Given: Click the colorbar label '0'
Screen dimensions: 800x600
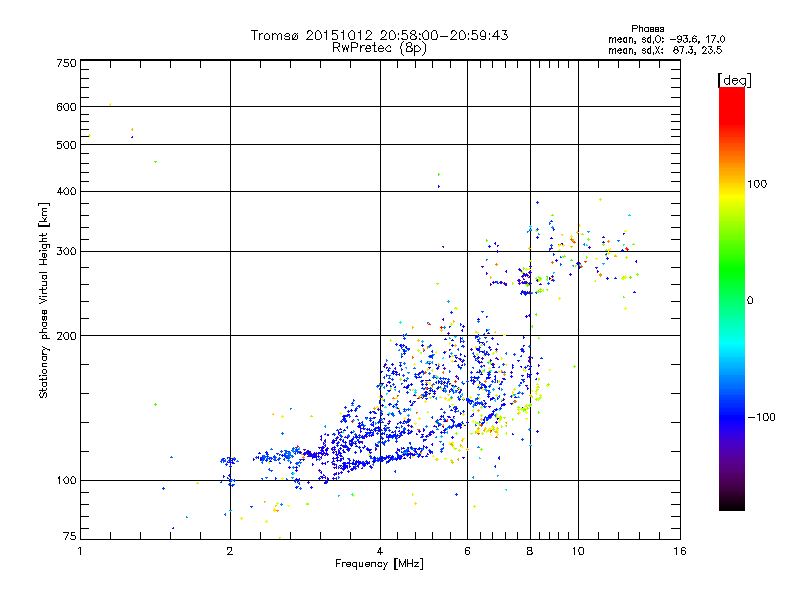Looking at the screenshot, I should [750, 301].
